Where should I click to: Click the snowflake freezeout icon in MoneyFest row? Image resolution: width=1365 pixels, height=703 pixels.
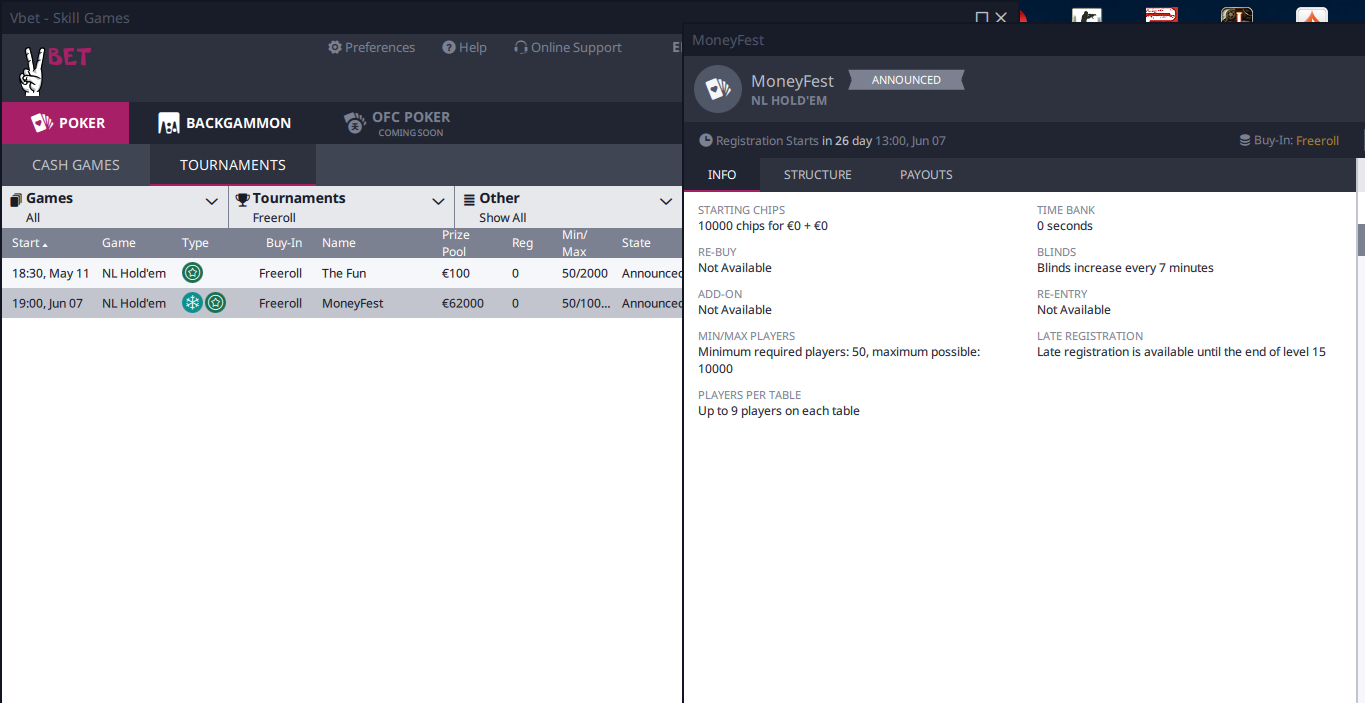pyautogui.click(x=192, y=303)
